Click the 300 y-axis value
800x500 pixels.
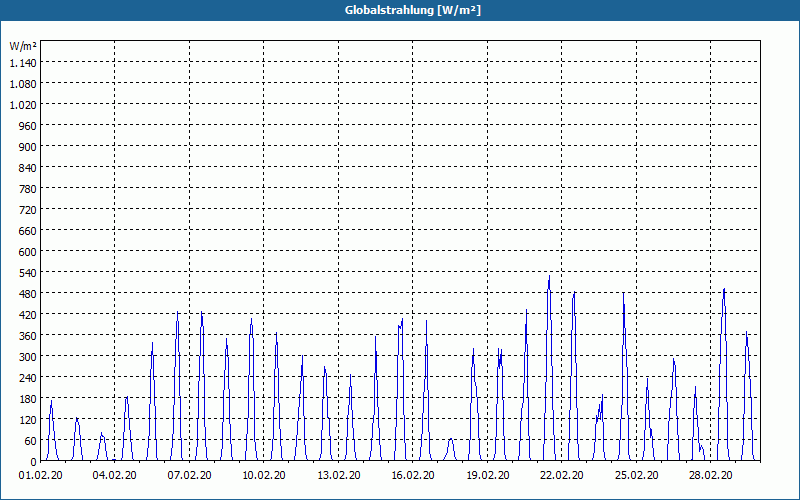28,357
